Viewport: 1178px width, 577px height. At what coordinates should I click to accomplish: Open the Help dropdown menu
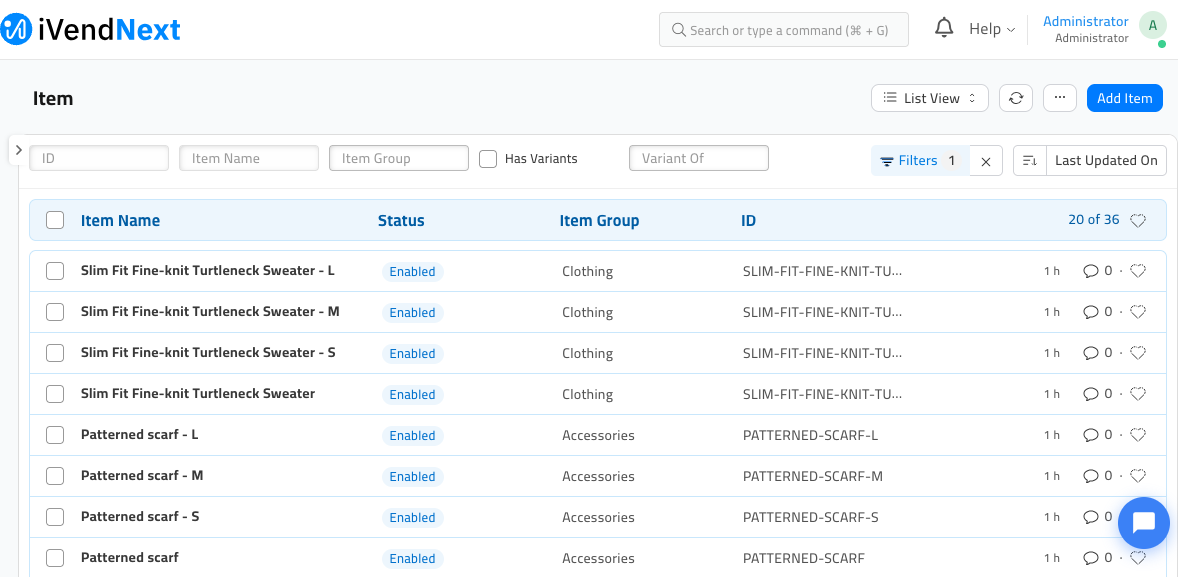(992, 29)
